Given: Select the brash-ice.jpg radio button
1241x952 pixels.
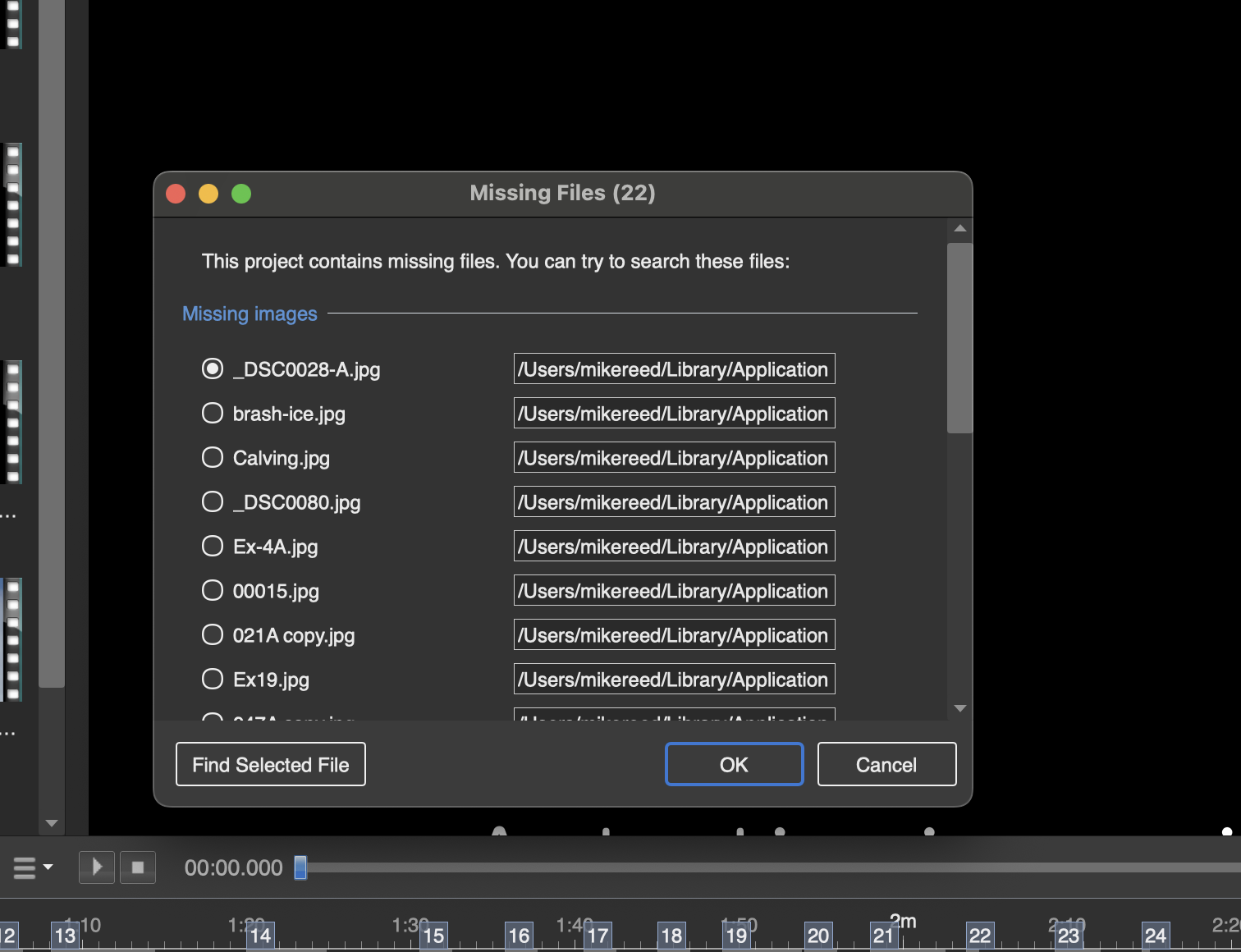Looking at the screenshot, I should [213, 414].
